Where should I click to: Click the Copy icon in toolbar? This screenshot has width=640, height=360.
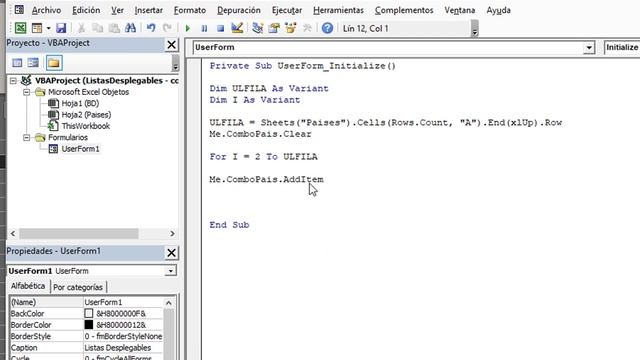(98, 28)
